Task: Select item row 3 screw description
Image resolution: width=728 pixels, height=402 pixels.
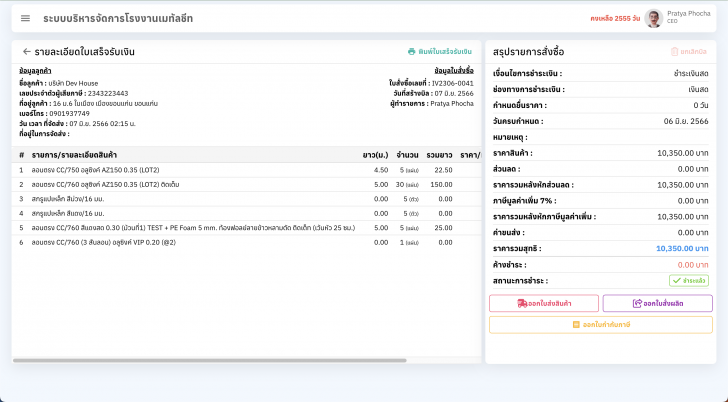Action: click(68, 199)
